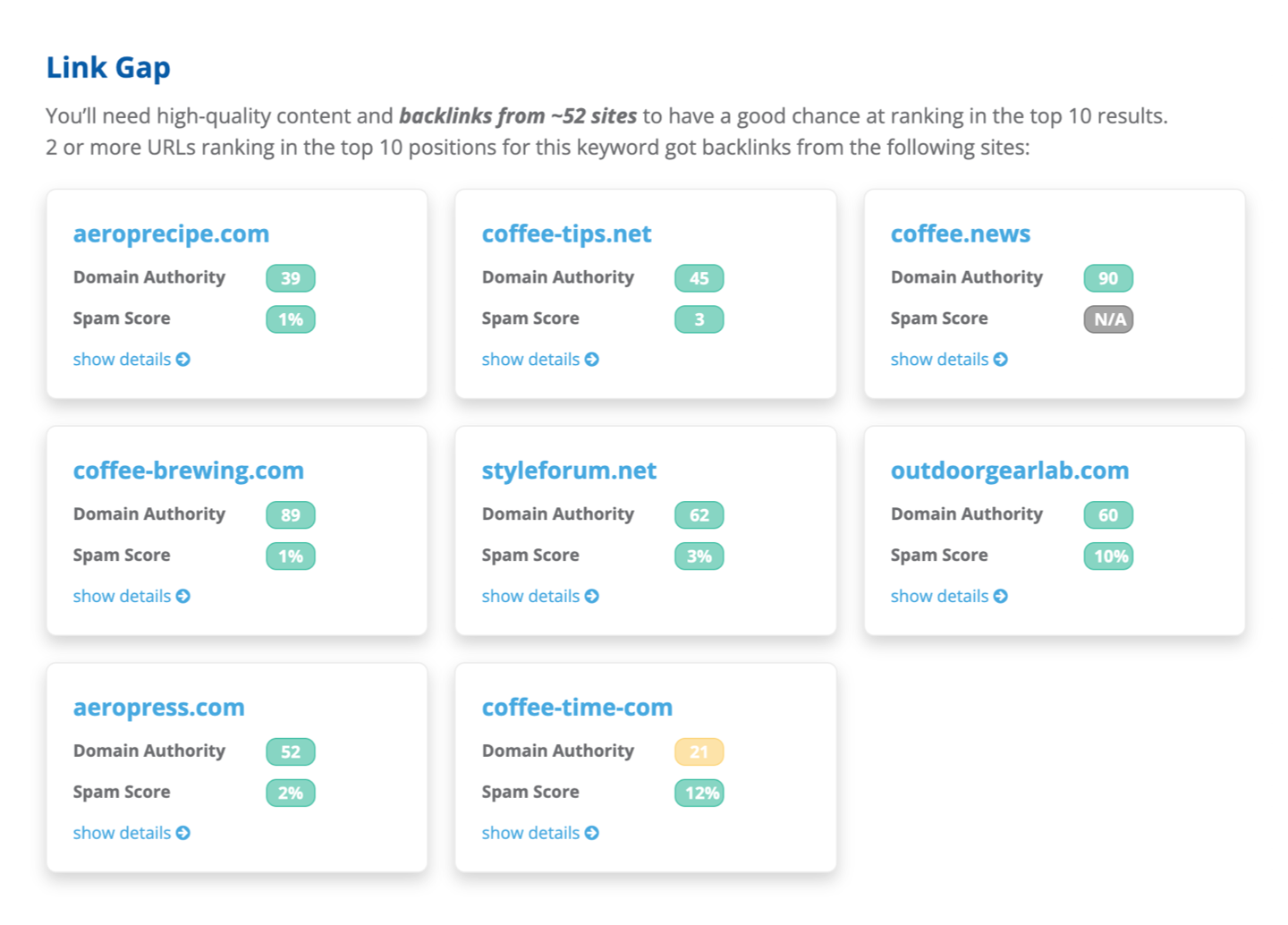Expand show details for coffee-time-com

point(540,834)
